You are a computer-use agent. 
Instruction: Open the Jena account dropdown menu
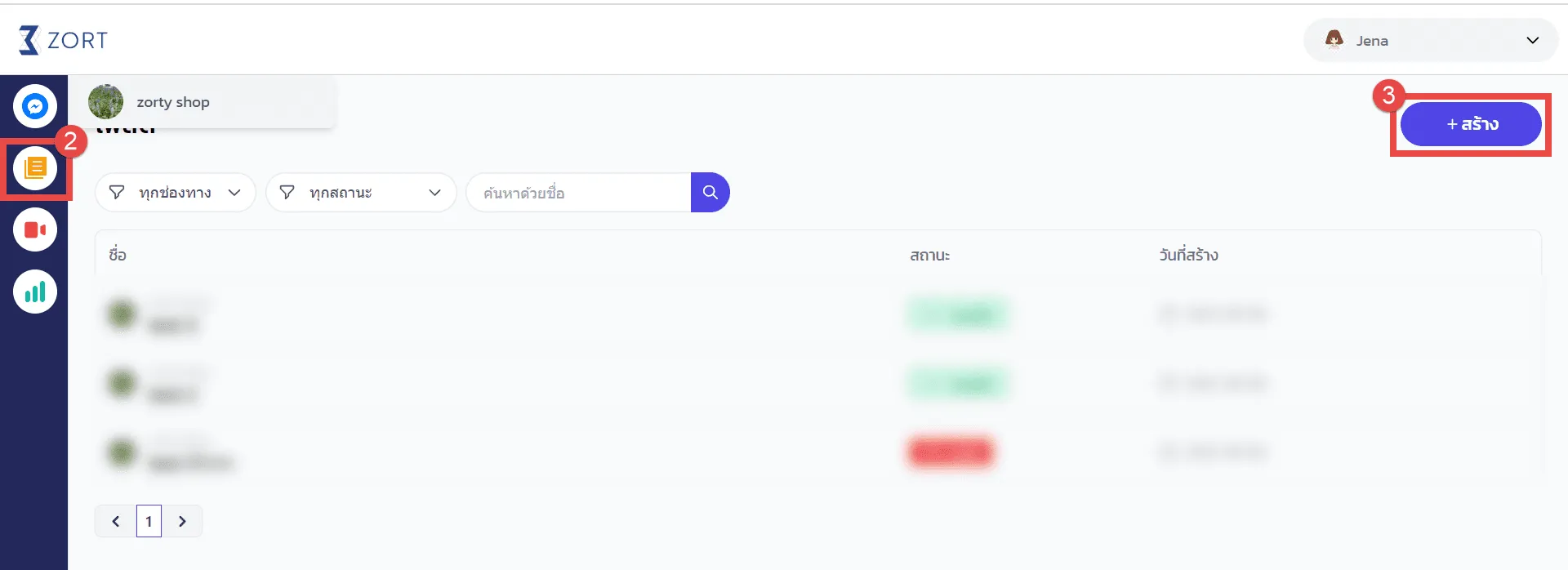tap(1532, 40)
